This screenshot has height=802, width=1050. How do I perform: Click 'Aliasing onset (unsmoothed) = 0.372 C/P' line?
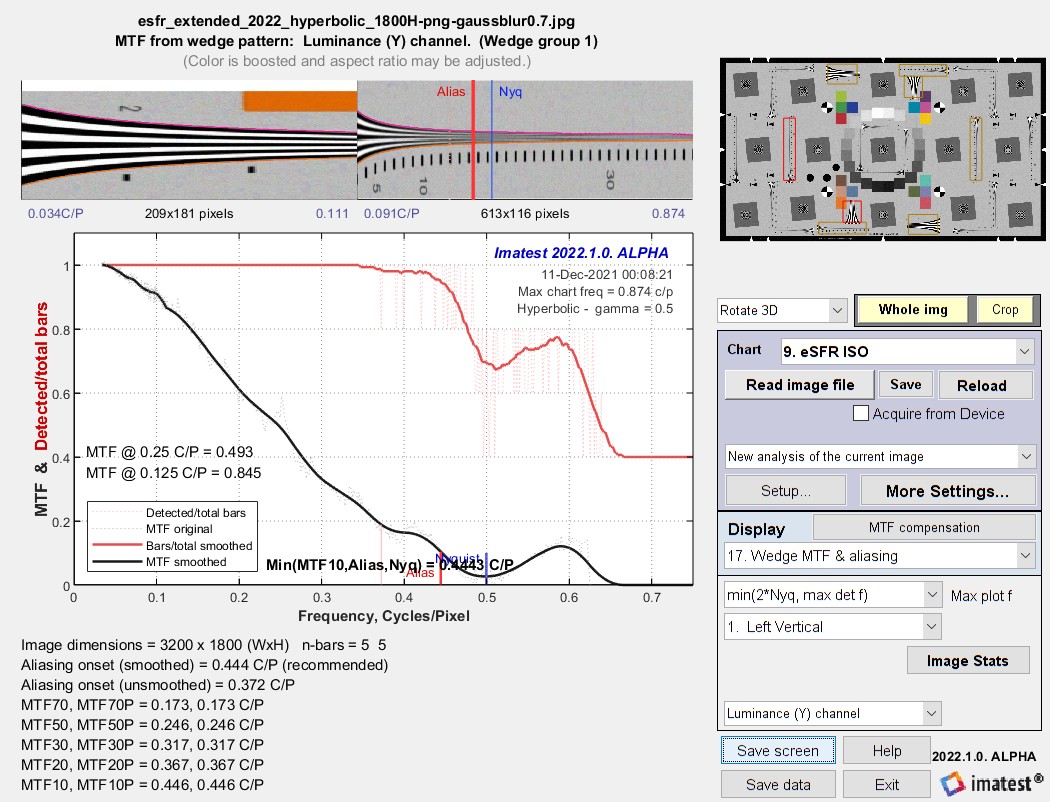158,685
